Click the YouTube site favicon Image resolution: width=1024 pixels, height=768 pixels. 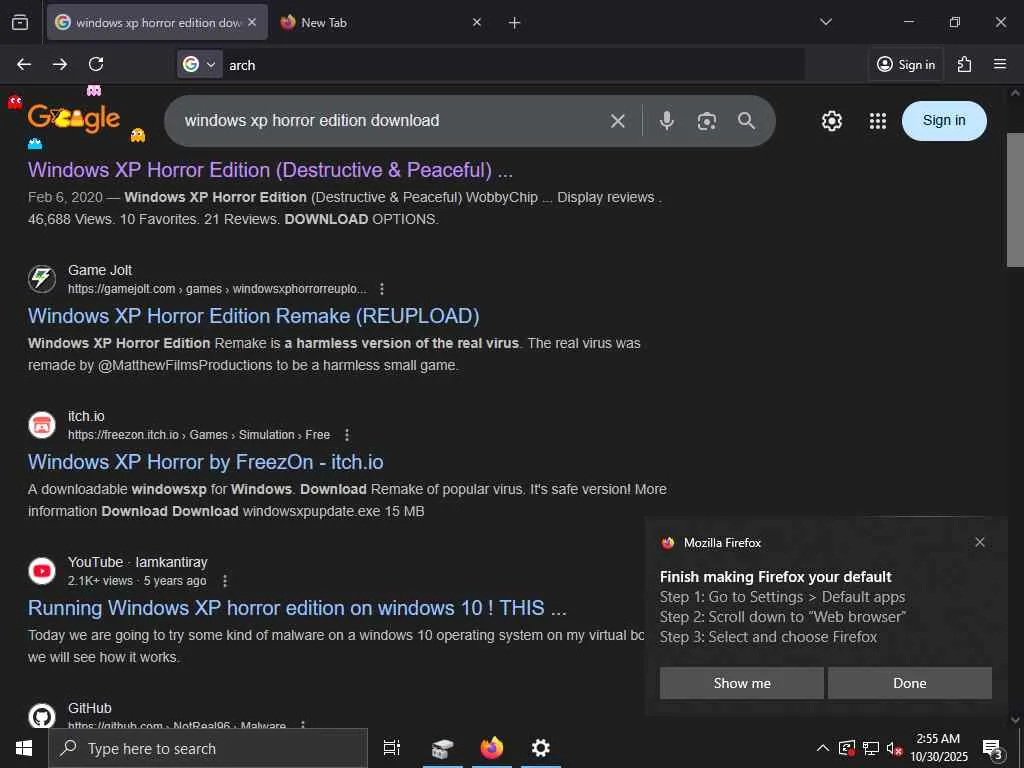point(42,571)
